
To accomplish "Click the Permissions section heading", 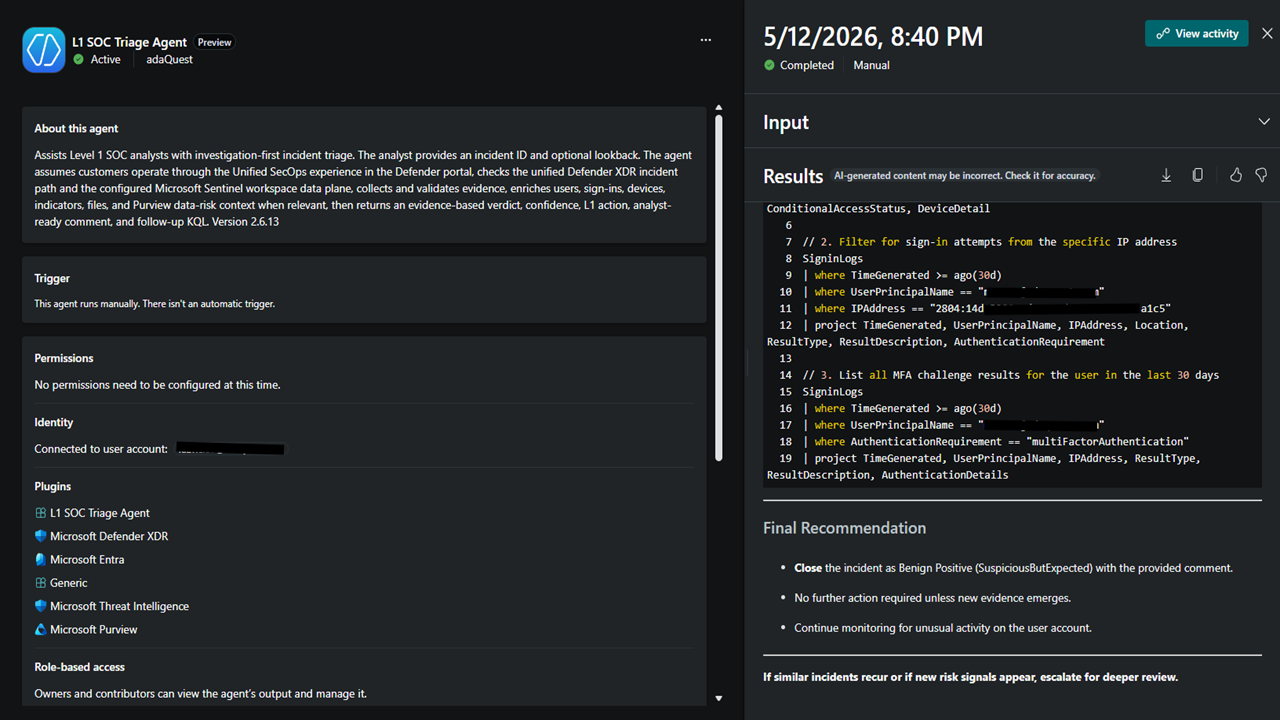I will click(64, 358).
